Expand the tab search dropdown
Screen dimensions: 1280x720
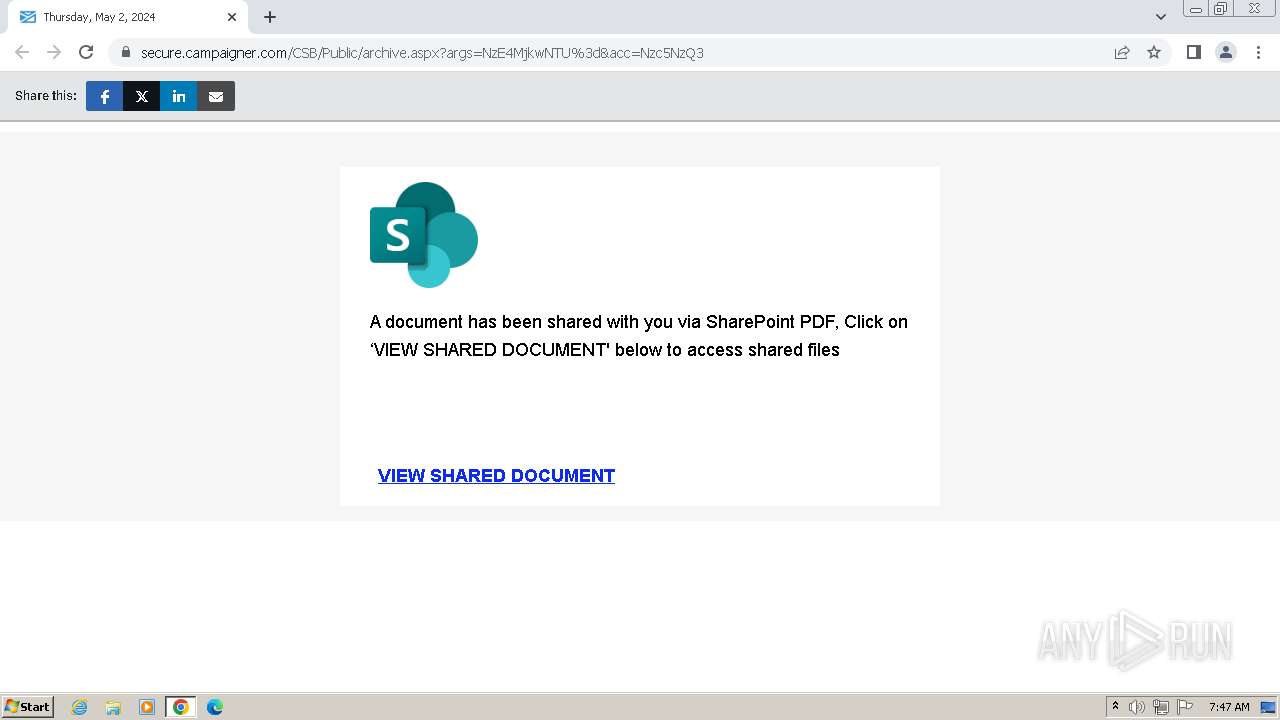click(1161, 17)
